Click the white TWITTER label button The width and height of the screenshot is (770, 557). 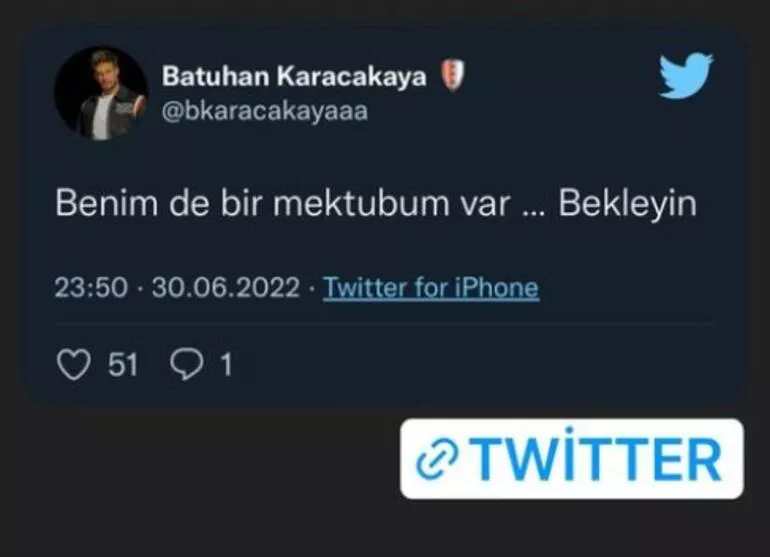tap(572, 459)
